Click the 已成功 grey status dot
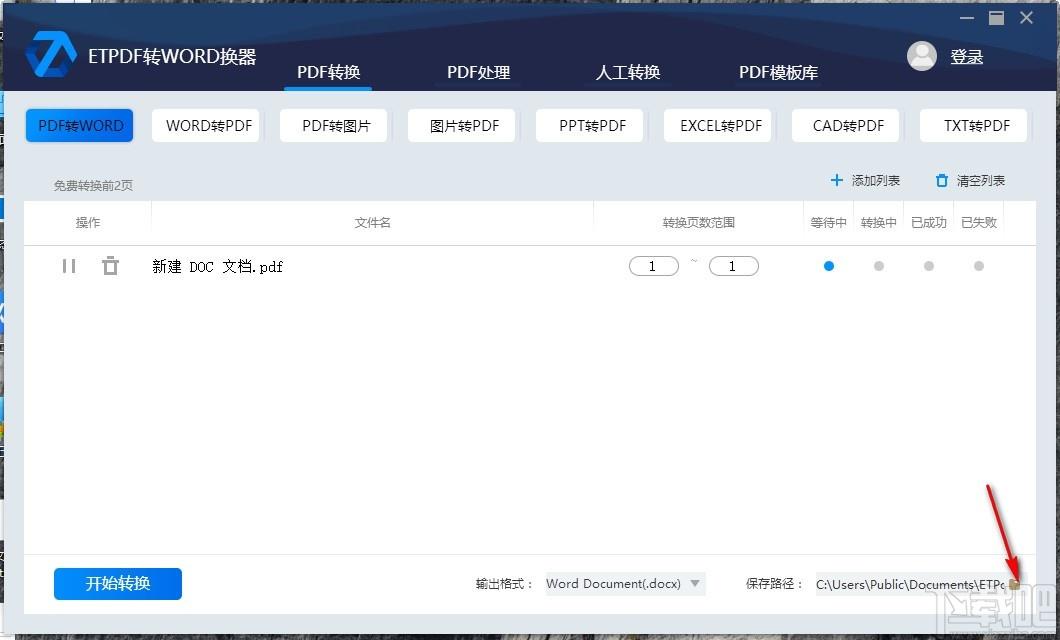The image size is (1060, 640). coord(929,266)
